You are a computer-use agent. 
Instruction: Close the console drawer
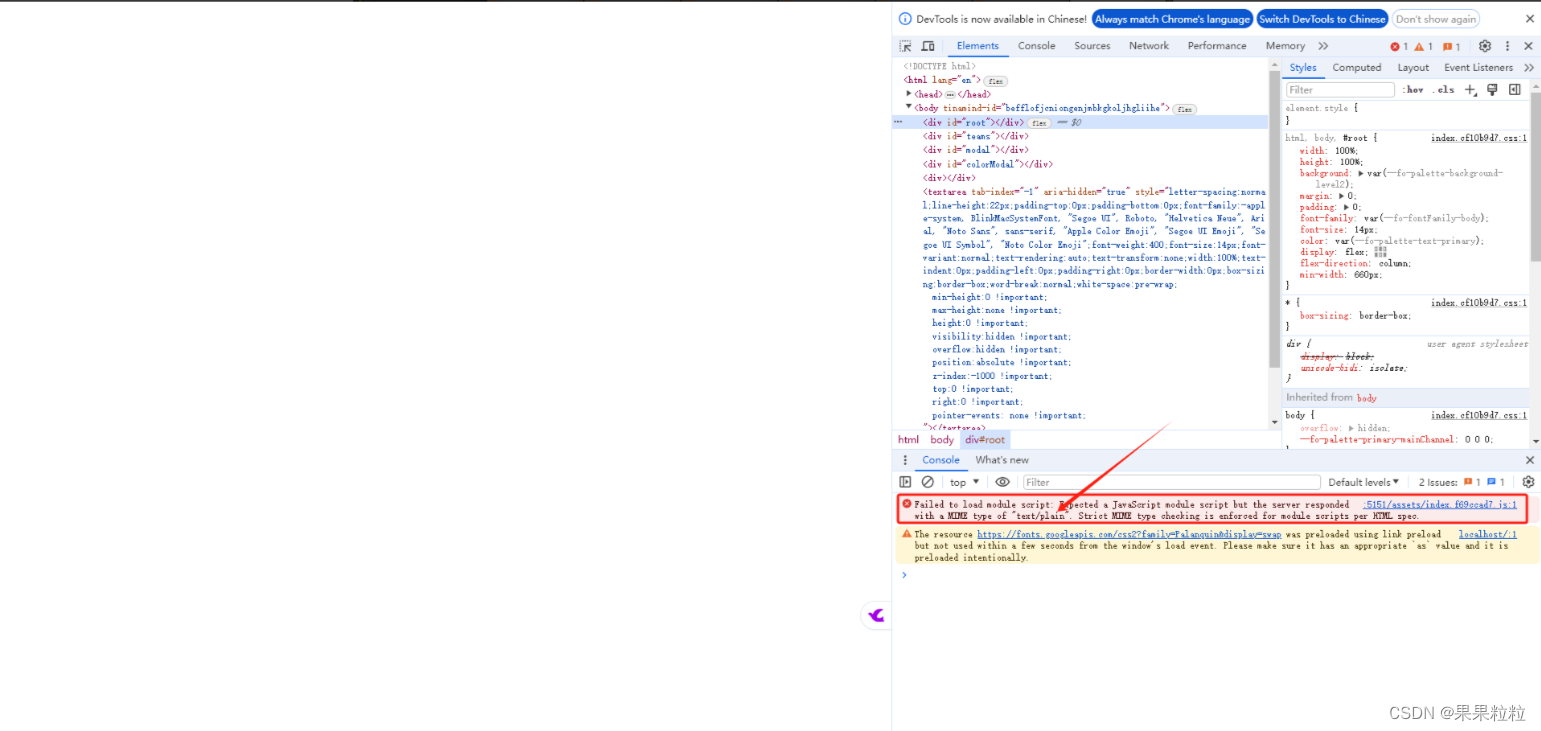coord(1529,460)
